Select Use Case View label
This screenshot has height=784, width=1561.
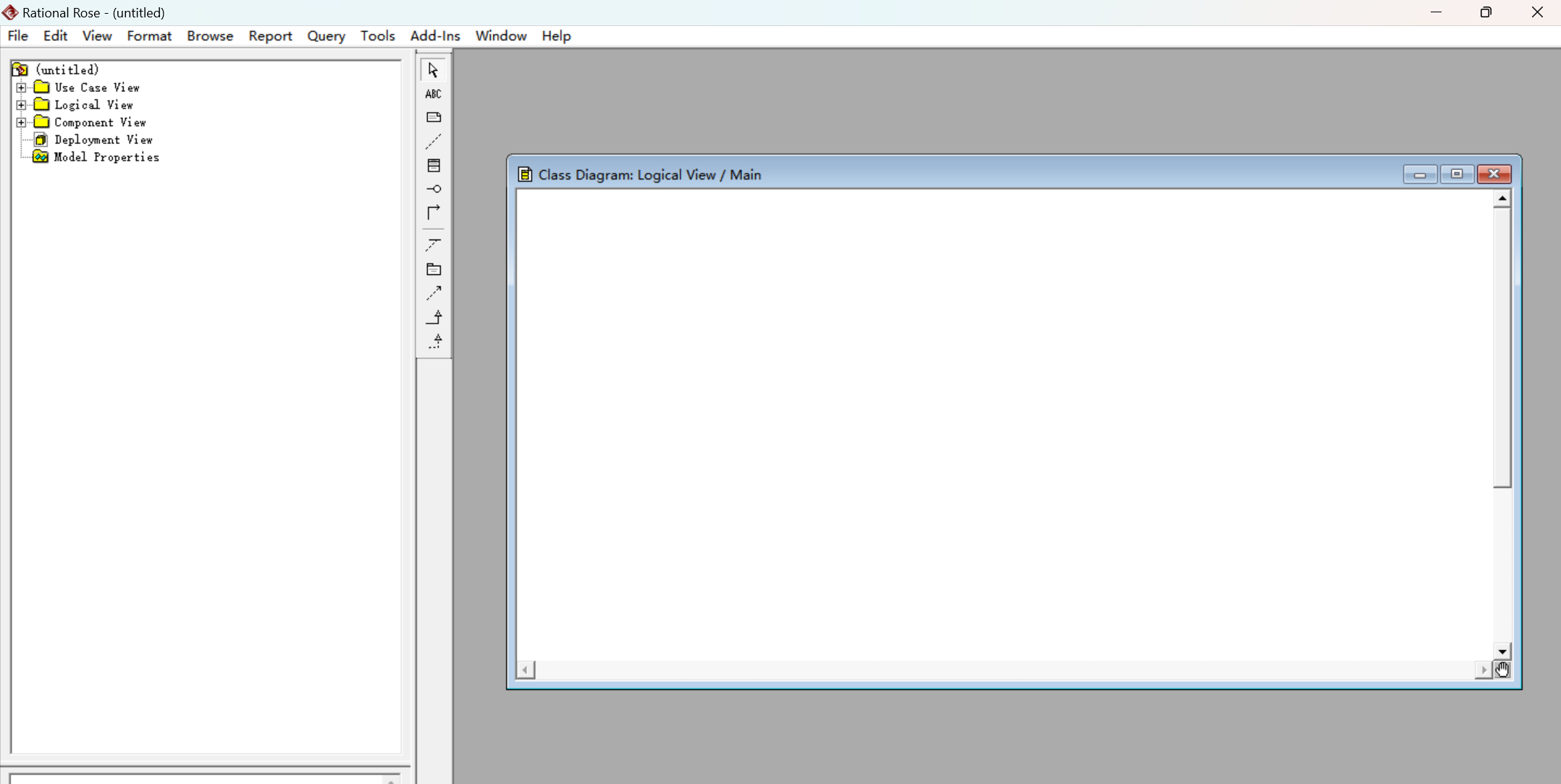(x=97, y=88)
